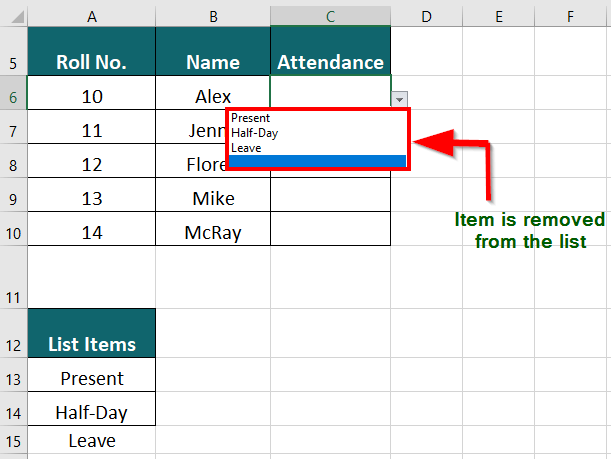611x459 pixels.
Task: Select row 6 header
Action: coord(13,96)
